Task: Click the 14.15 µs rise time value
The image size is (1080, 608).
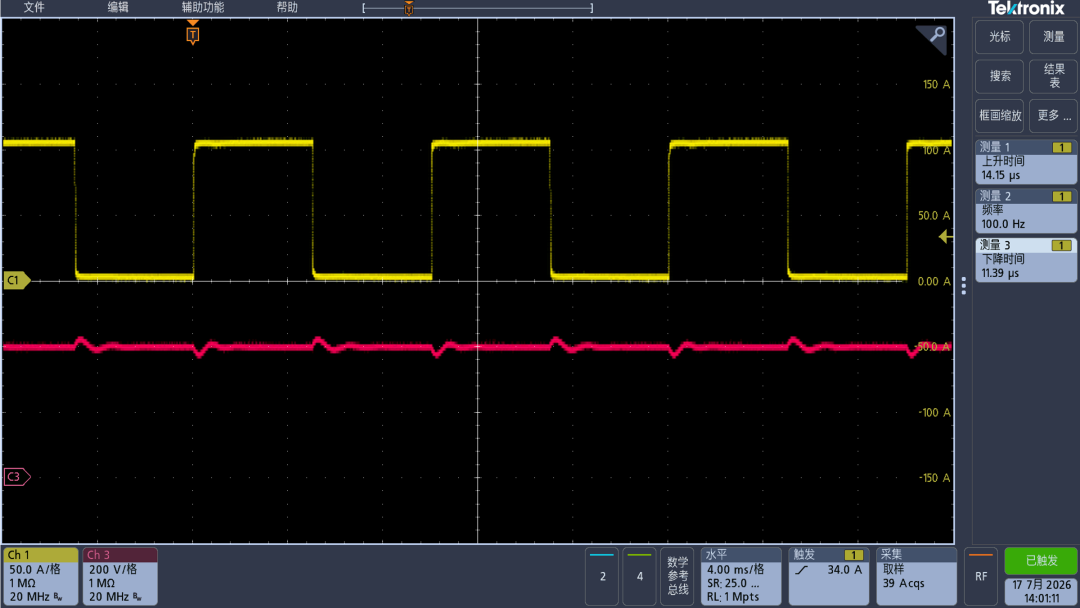Action: click(x=1001, y=176)
